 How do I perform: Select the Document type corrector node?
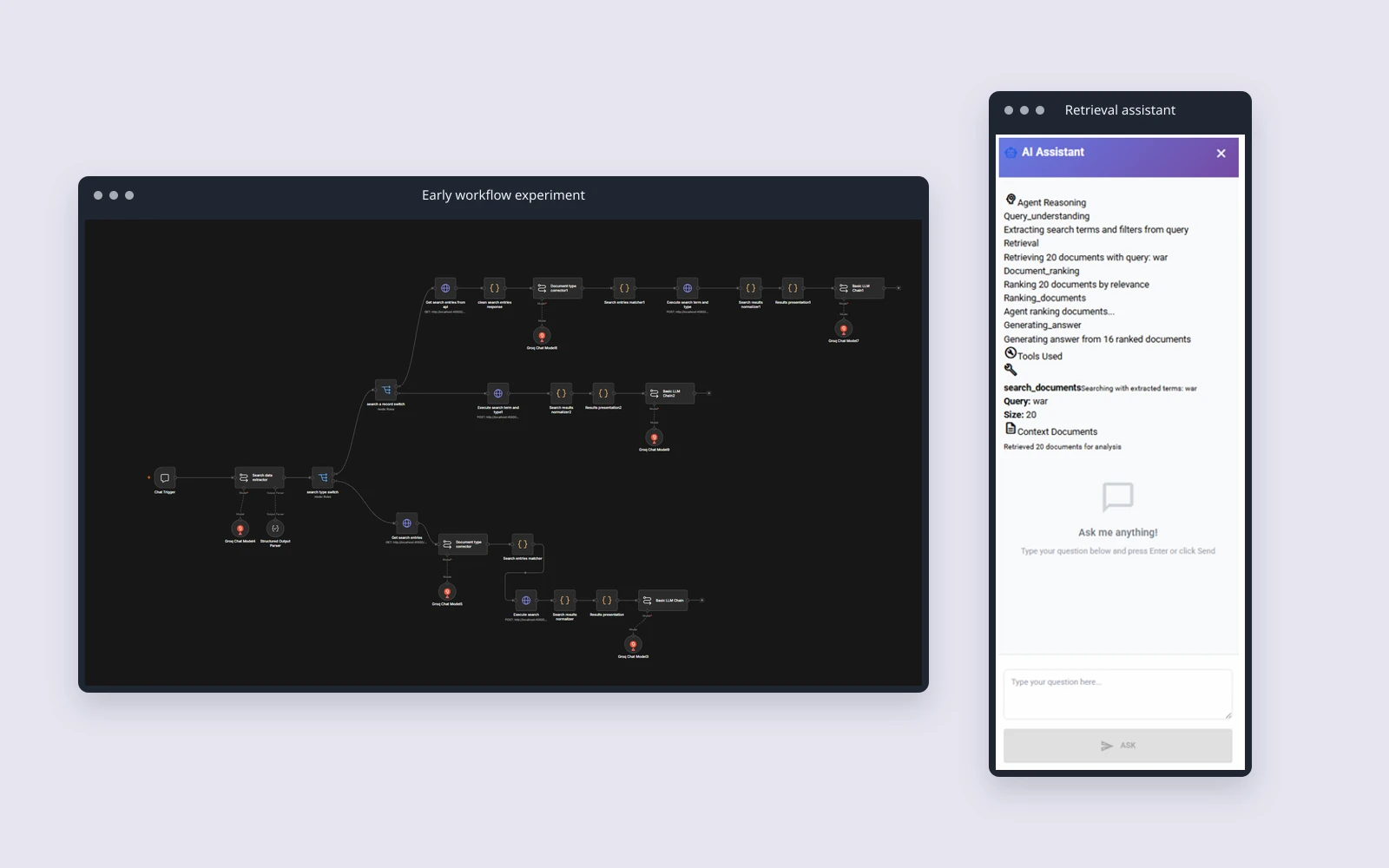[x=463, y=544]
